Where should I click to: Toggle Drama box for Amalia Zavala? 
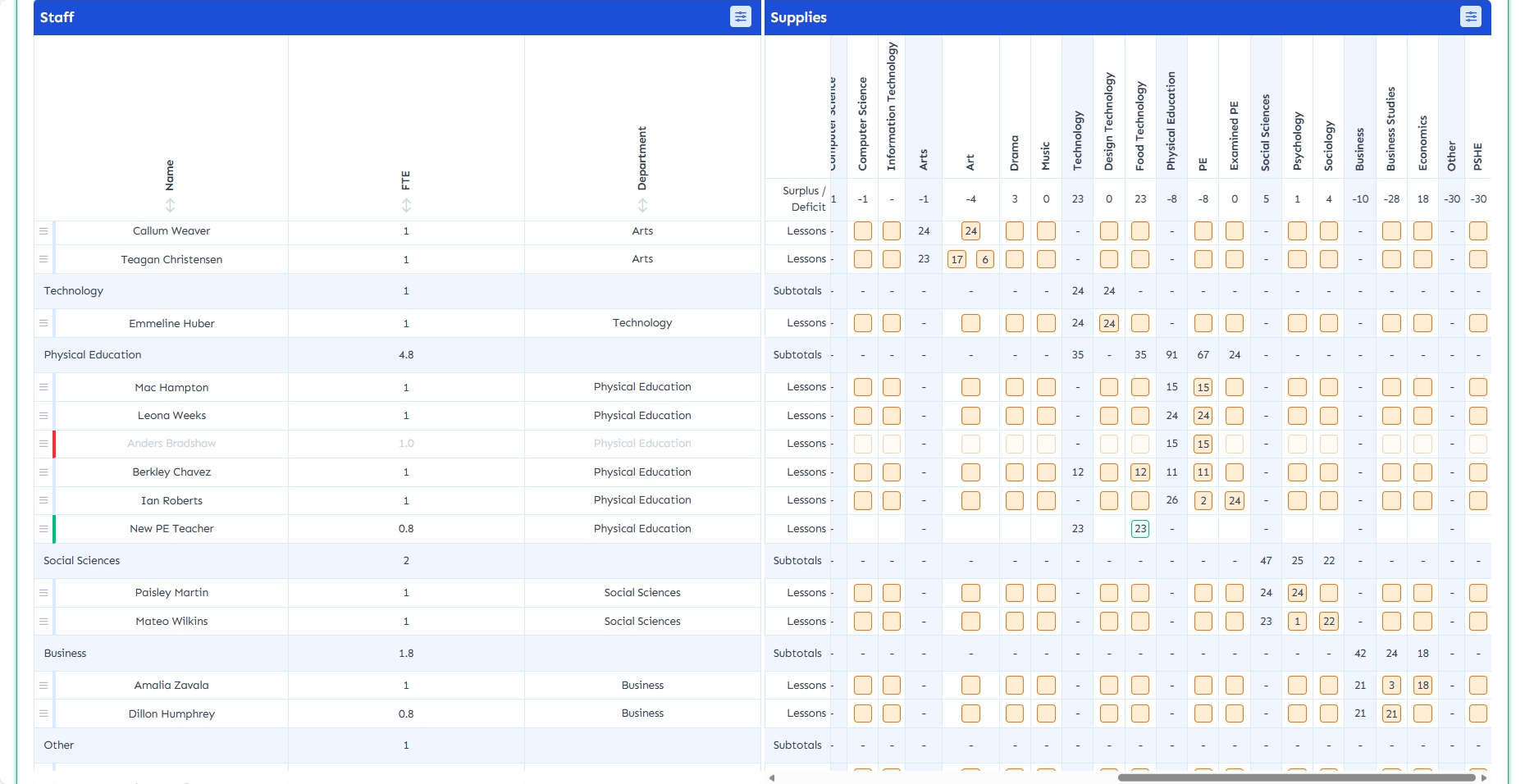(1014, 686)
